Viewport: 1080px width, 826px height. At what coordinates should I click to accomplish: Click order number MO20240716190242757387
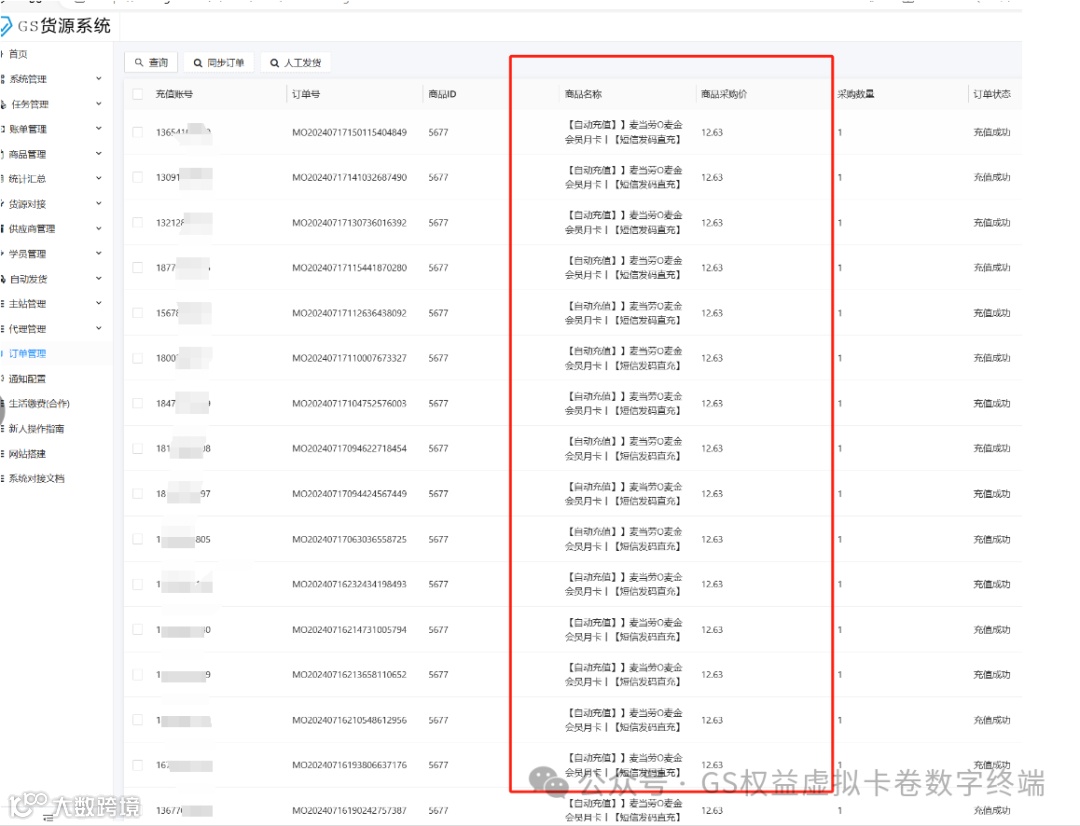coord(349,811)
